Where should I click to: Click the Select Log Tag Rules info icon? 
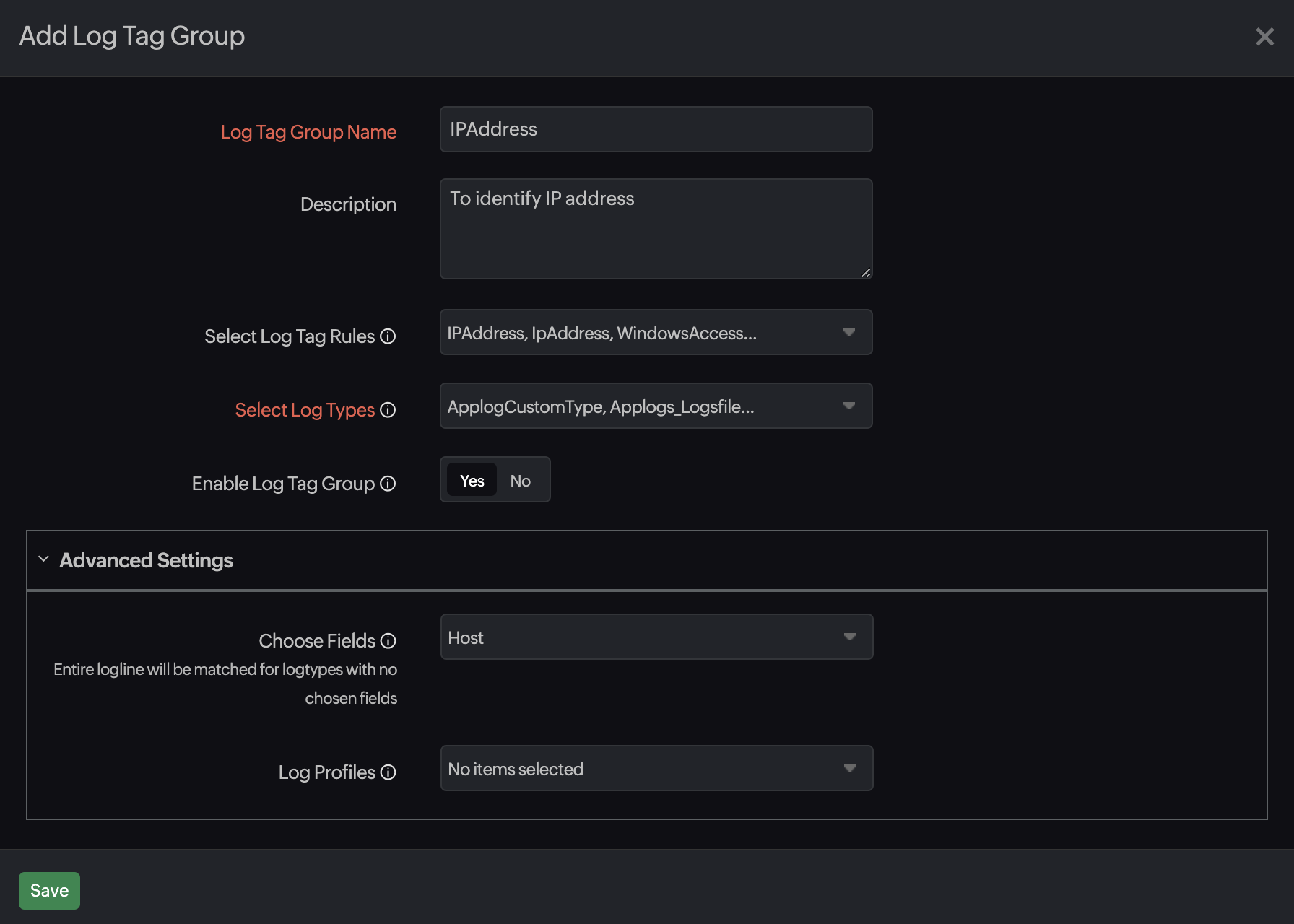(x=388, y=336)
